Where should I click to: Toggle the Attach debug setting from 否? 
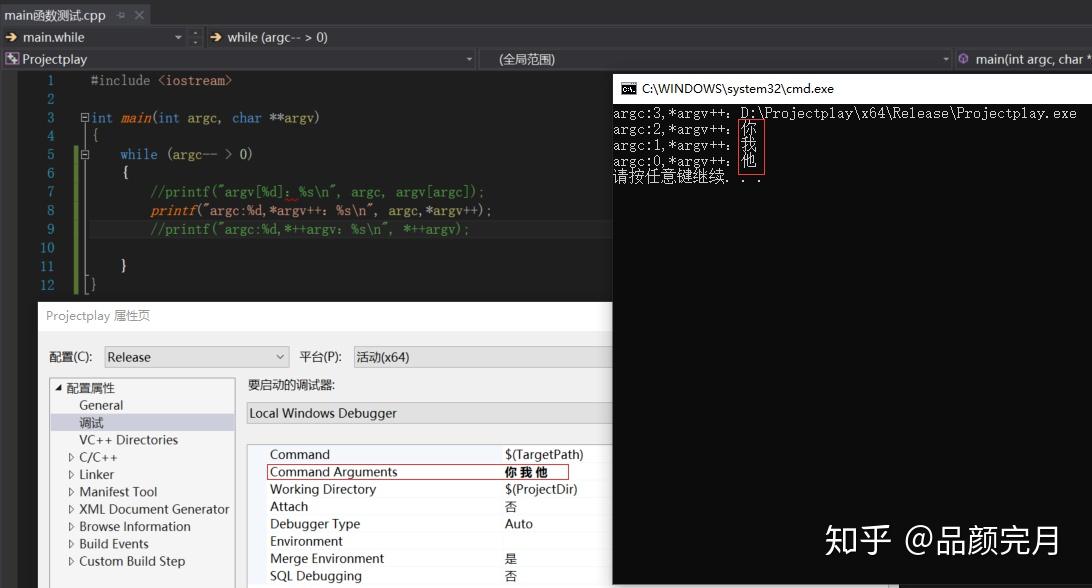tap(511, 506)
